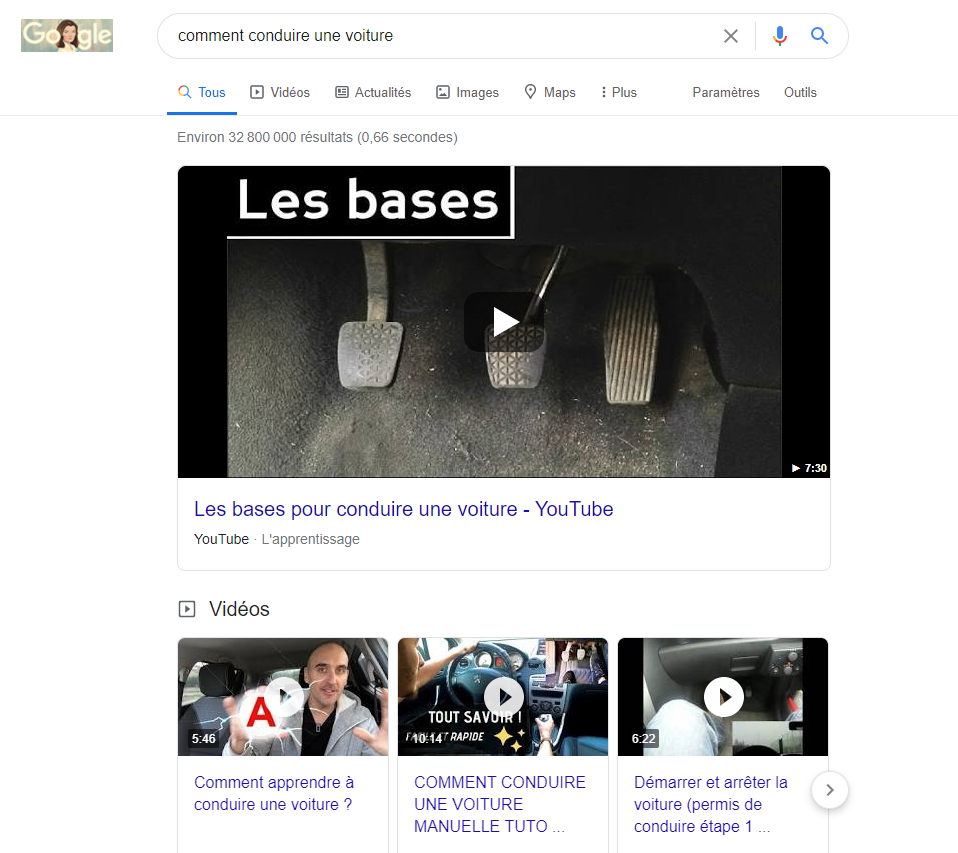Click the YouTube source label
958x853 pixels.
(221, 540)
